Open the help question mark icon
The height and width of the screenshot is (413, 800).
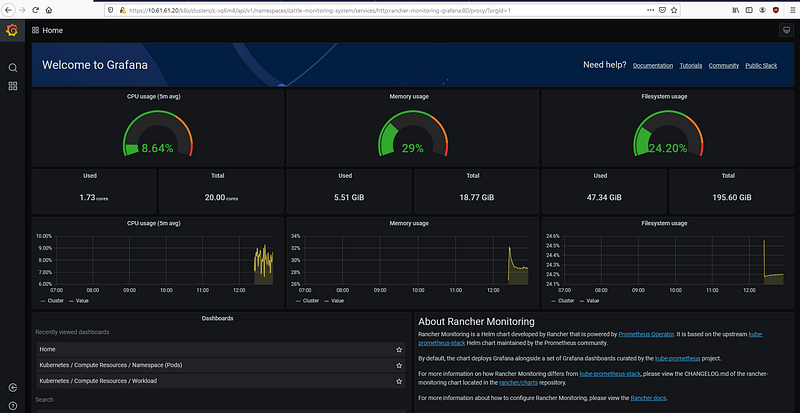[x=13, y=405]
